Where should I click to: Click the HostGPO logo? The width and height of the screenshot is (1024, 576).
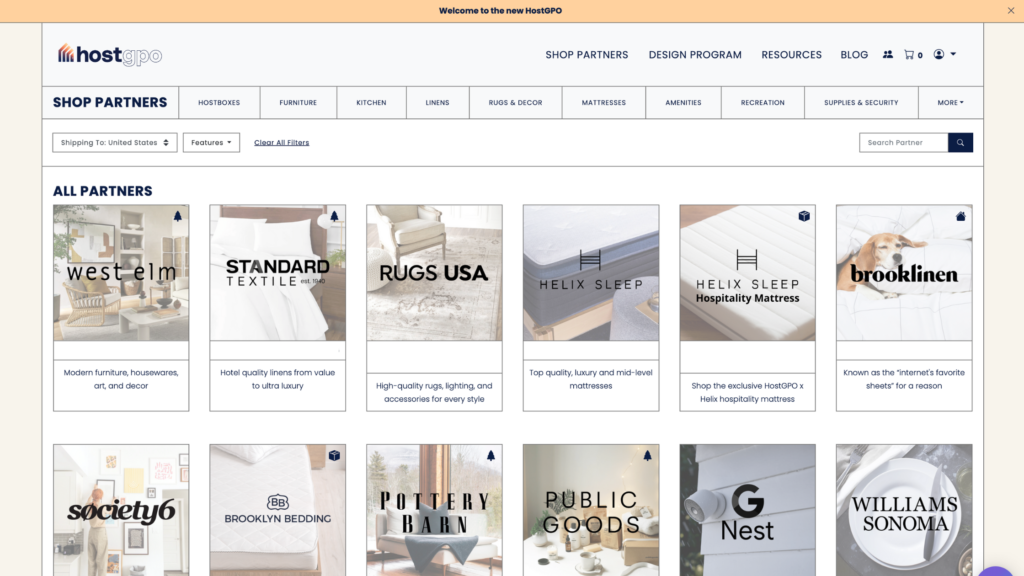[110, 55]
